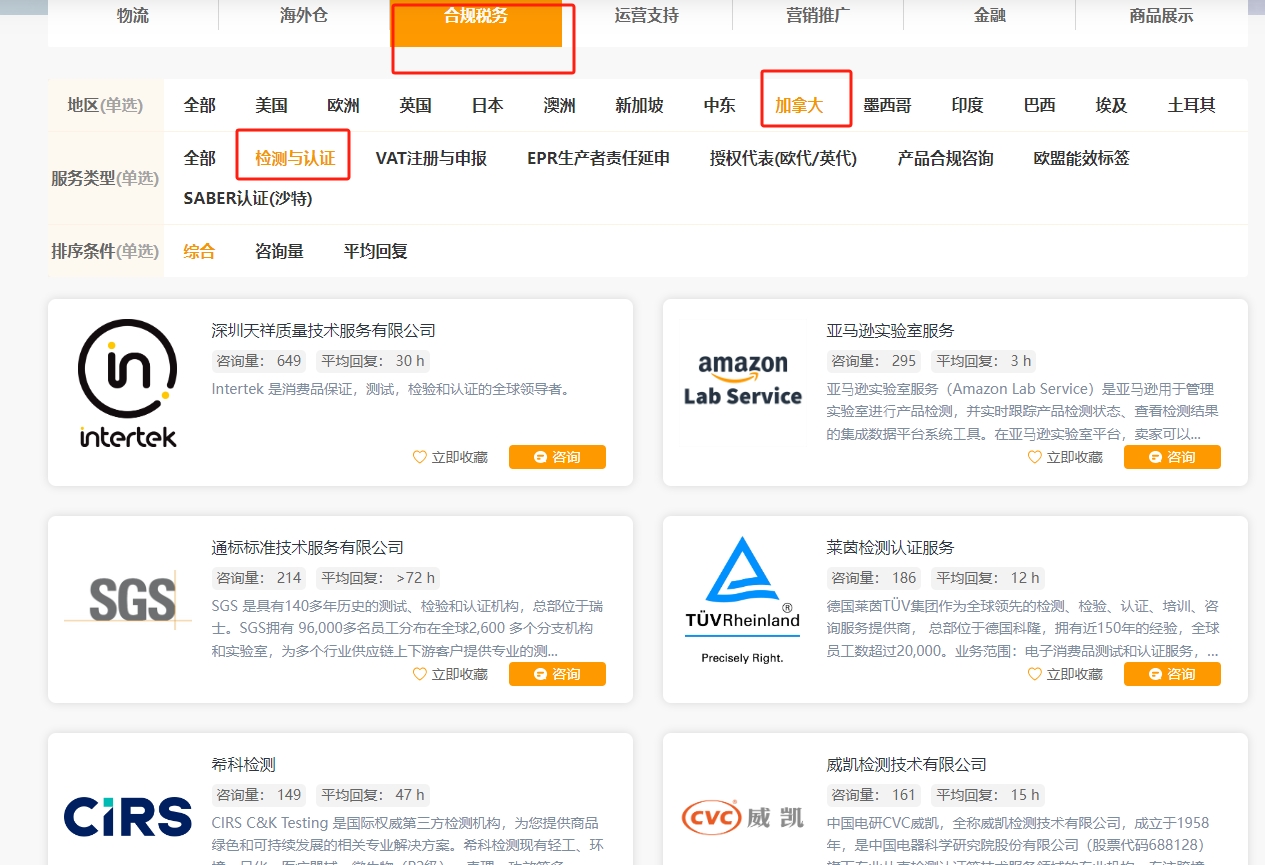The image size is (1265, 865).
Task: Click the 平均回复: 3 h stat
Action: (x=984, y=361)
